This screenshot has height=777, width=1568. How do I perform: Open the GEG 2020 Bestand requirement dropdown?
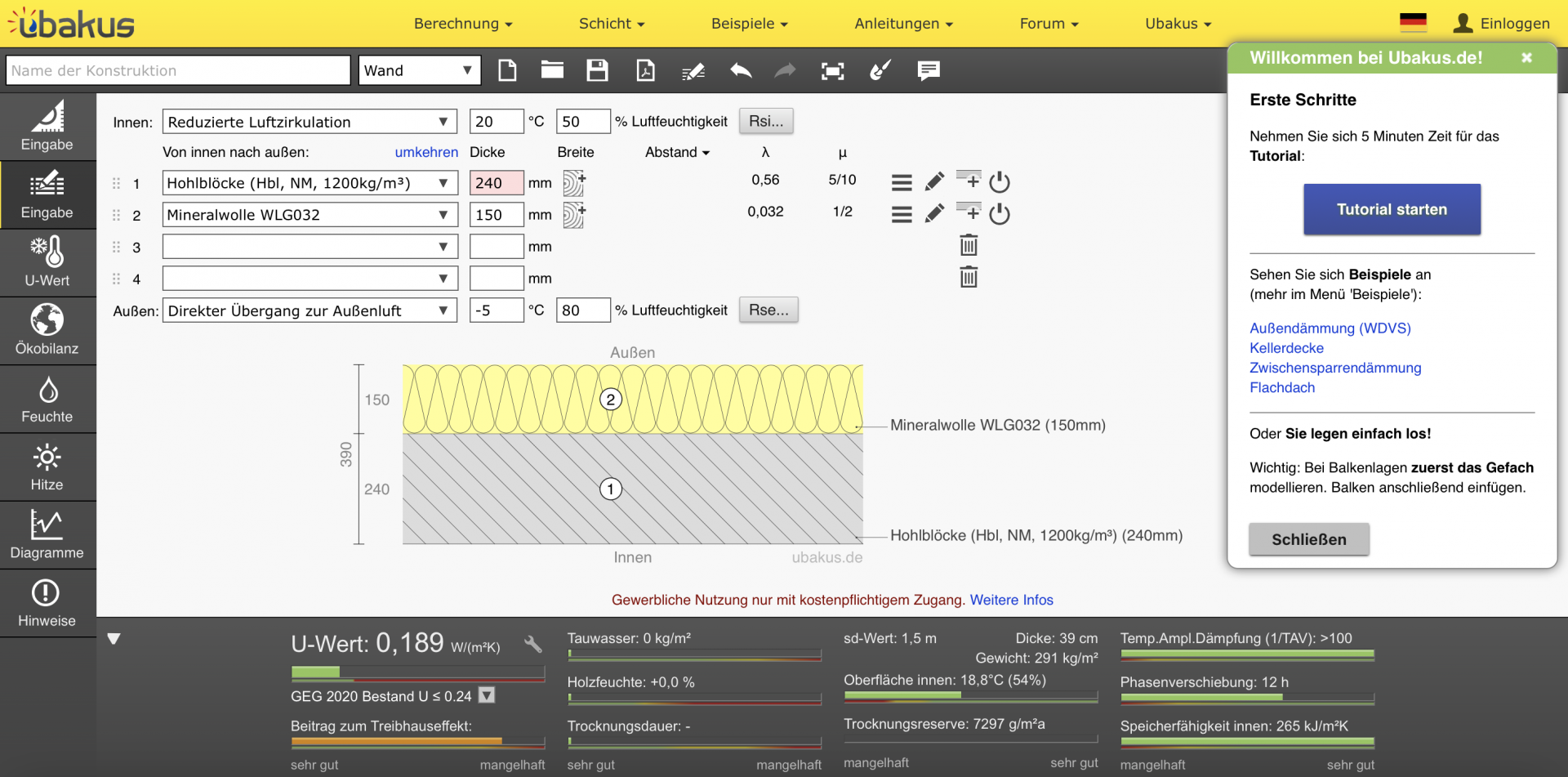(x=487, y=695)
